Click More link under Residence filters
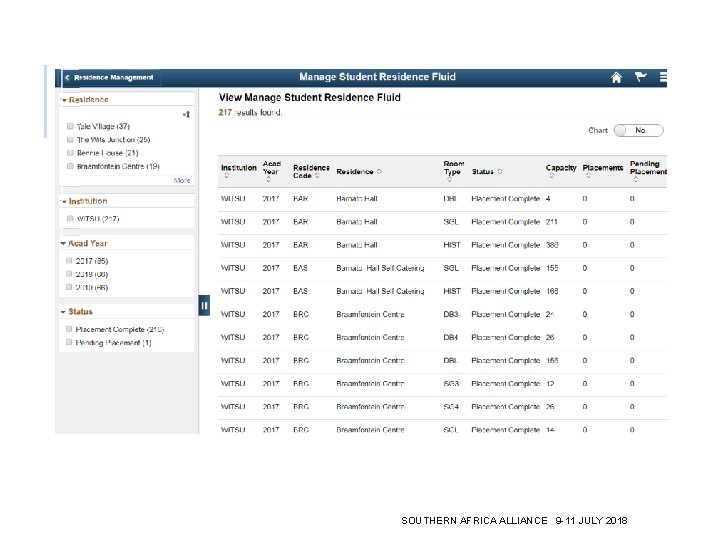 tap(182, 180)
